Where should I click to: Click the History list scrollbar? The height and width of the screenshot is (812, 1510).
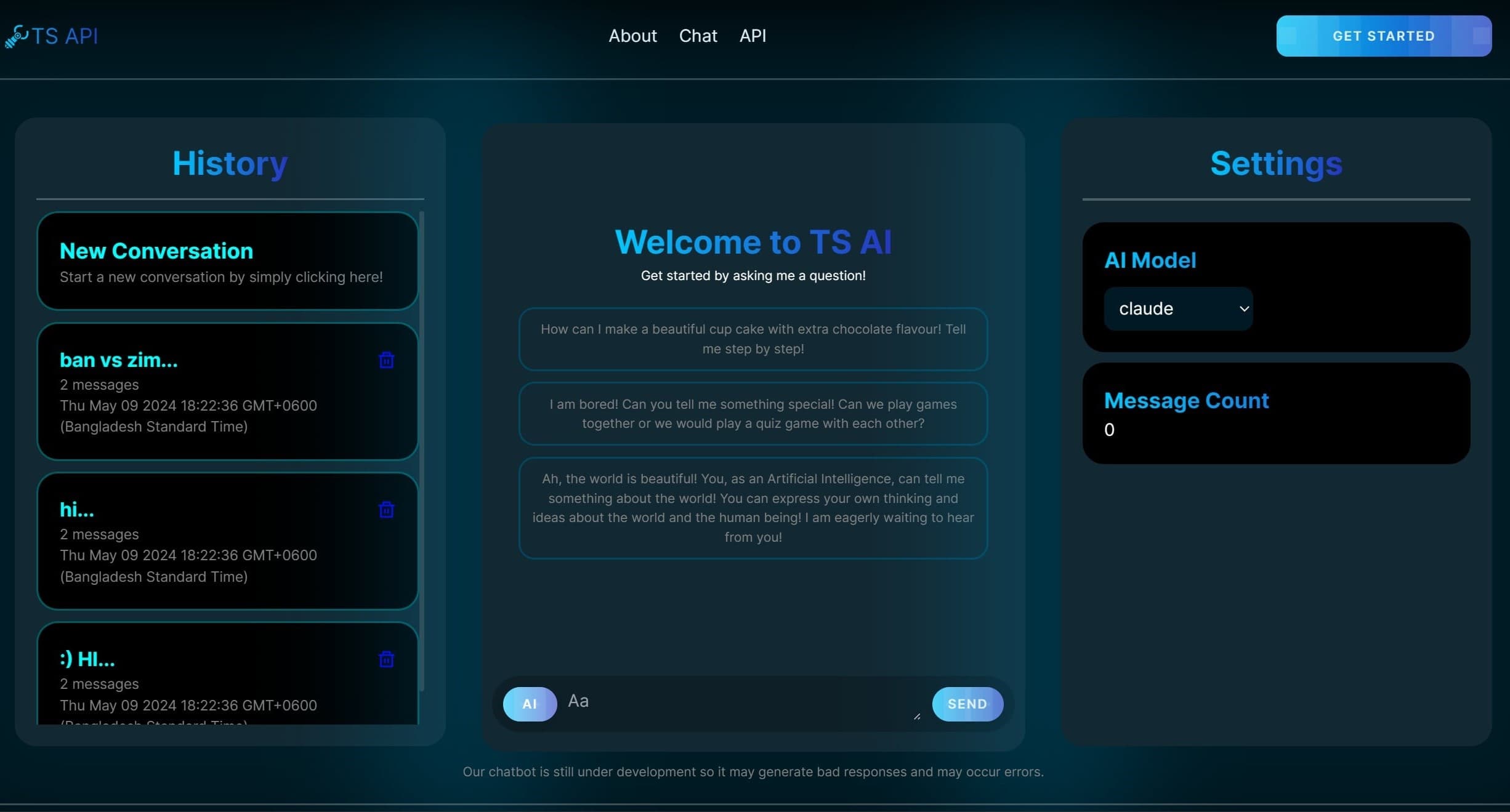click(422, 451)
